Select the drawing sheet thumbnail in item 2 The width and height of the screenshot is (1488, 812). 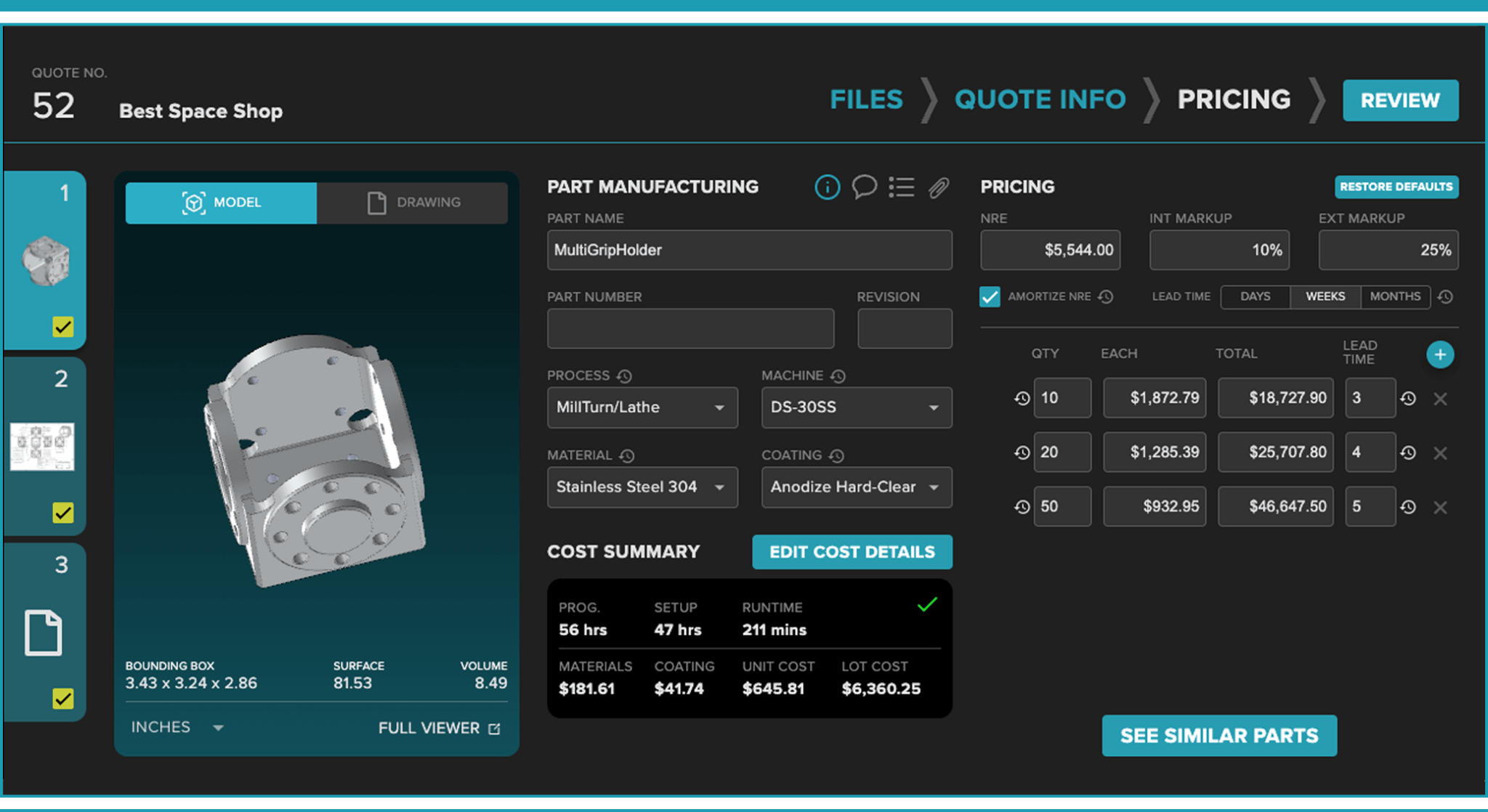(x=42, y=447)
